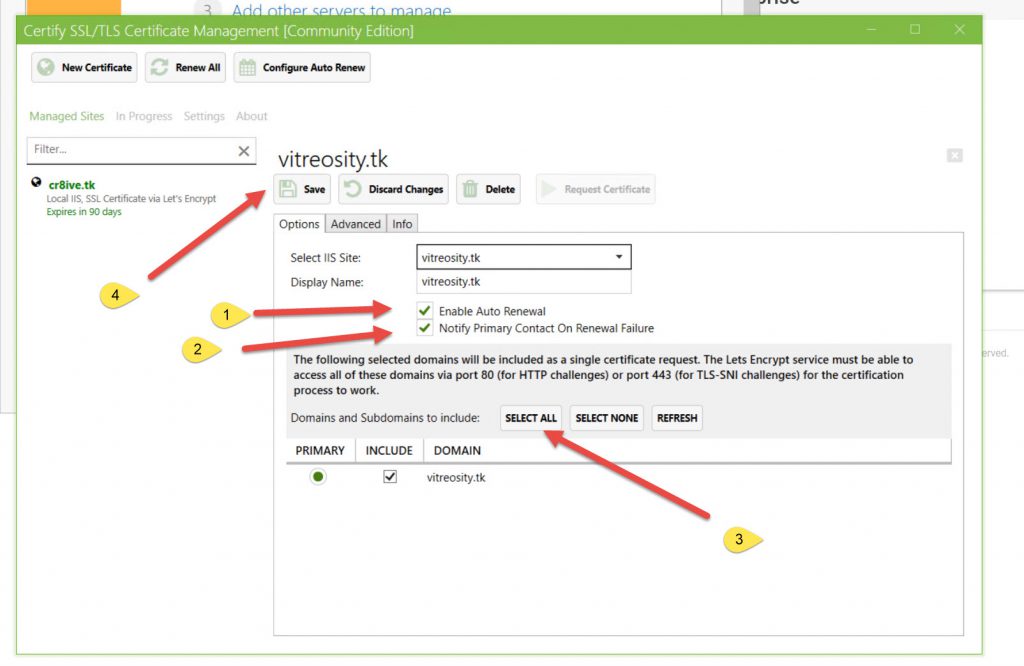This screenshot has width=1024, height=666.
Task: Close the vitreosity.tk site detail panel
Action: pyautogui.click(x=954, y=155)
